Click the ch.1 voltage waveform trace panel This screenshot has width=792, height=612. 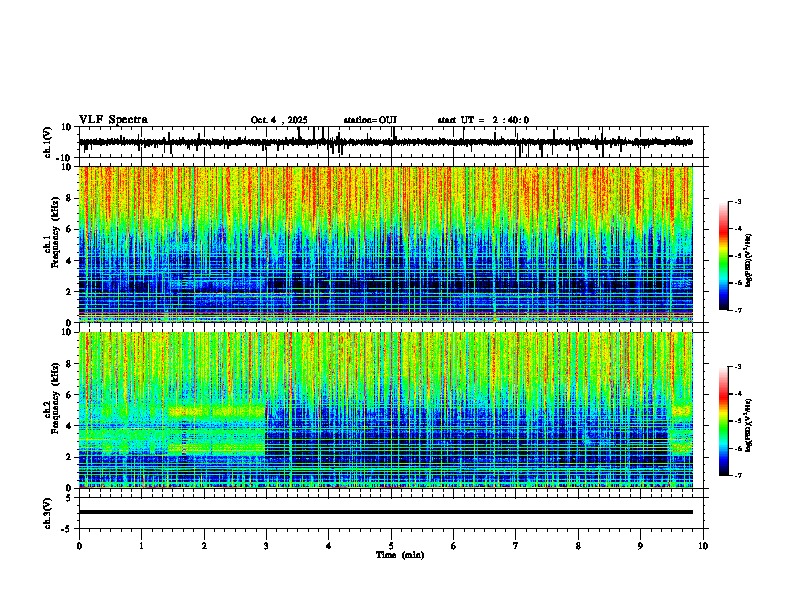point(393,142)
